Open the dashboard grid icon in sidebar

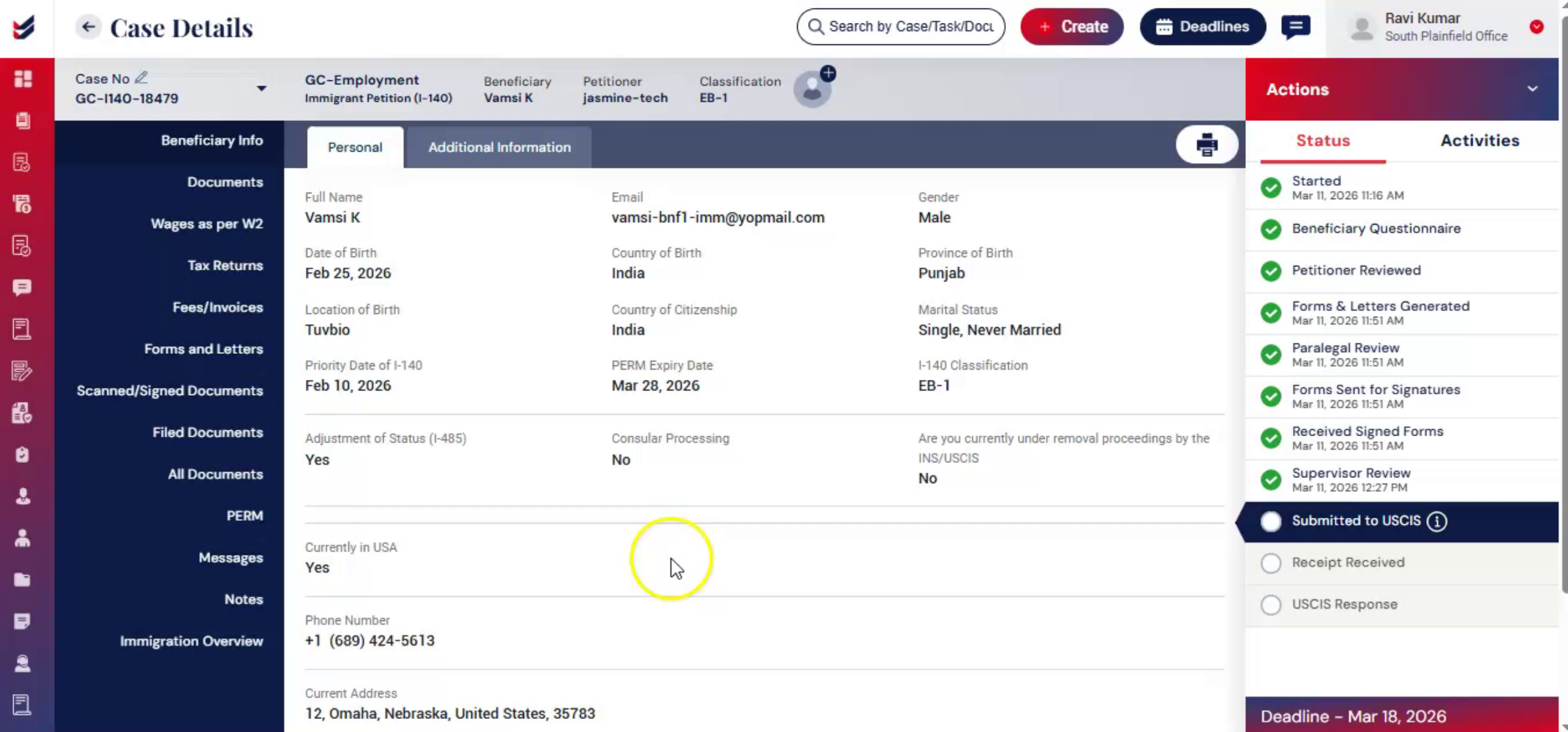23,78
